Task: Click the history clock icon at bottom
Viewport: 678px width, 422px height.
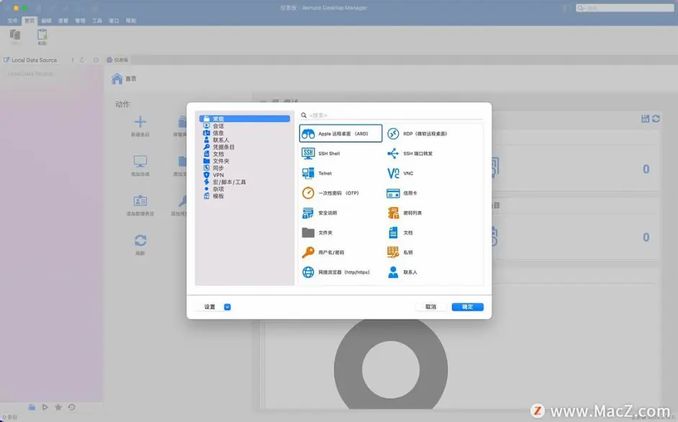Action: tap(72, 407)
